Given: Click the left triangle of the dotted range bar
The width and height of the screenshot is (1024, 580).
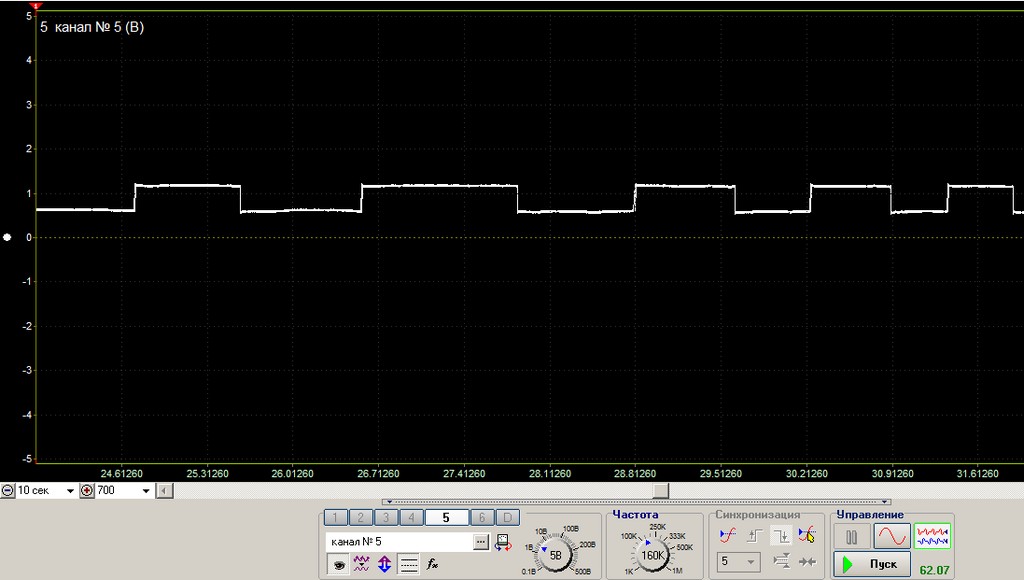Looking at the screenshot, I should (389, 502).
